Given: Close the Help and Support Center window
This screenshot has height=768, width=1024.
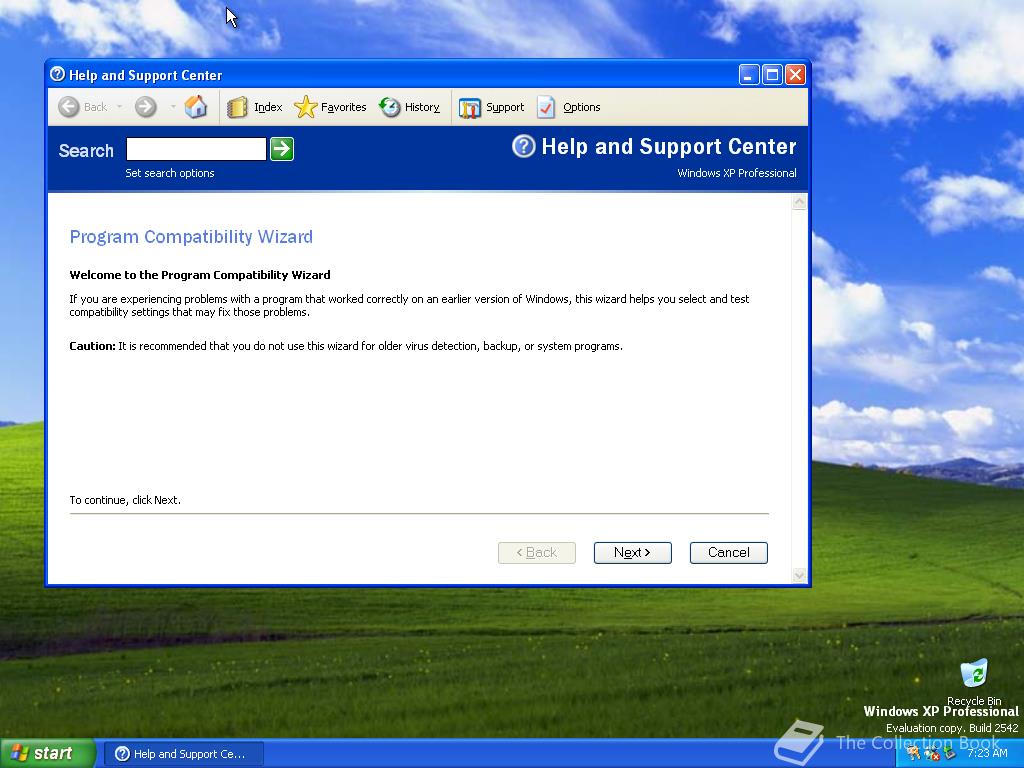Looking at the screenshot, I should click(x=795, y=74).
